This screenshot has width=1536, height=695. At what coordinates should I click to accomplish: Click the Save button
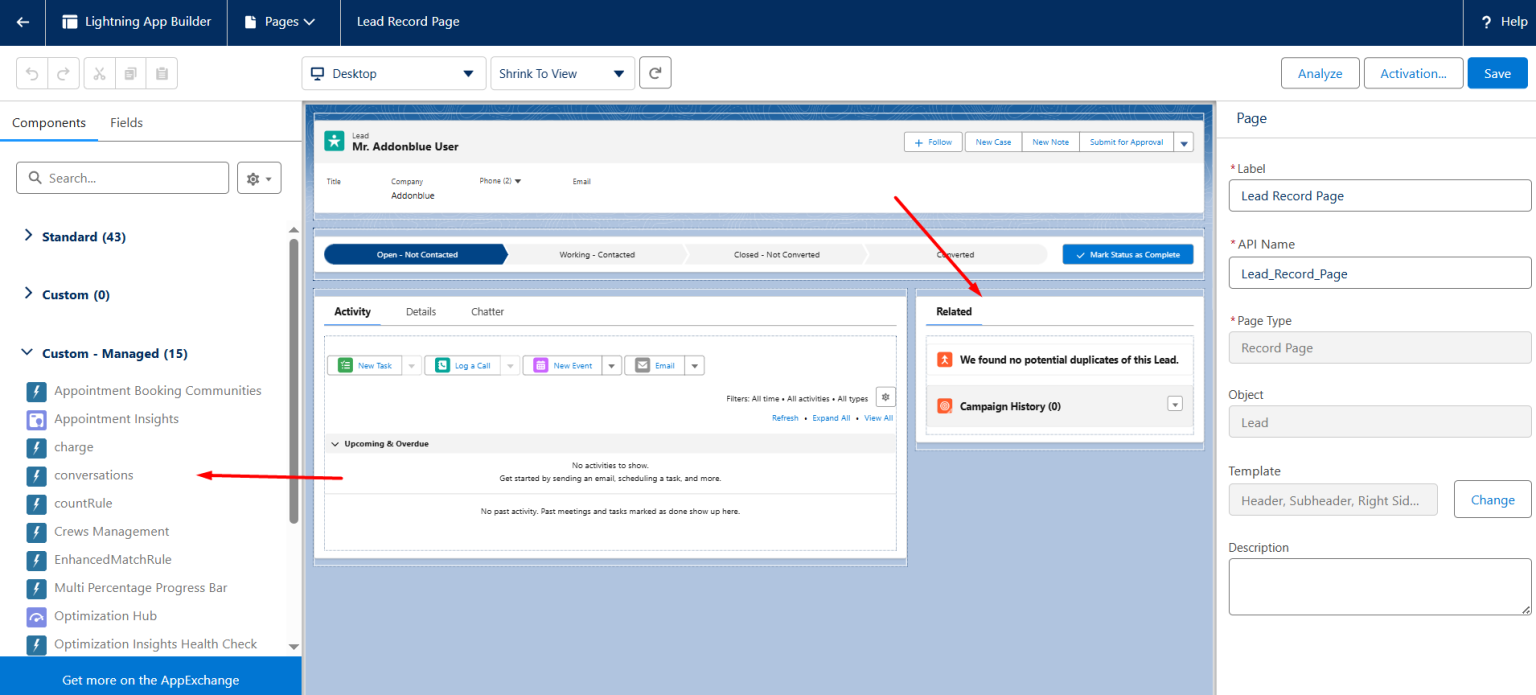coord(1497,72)
